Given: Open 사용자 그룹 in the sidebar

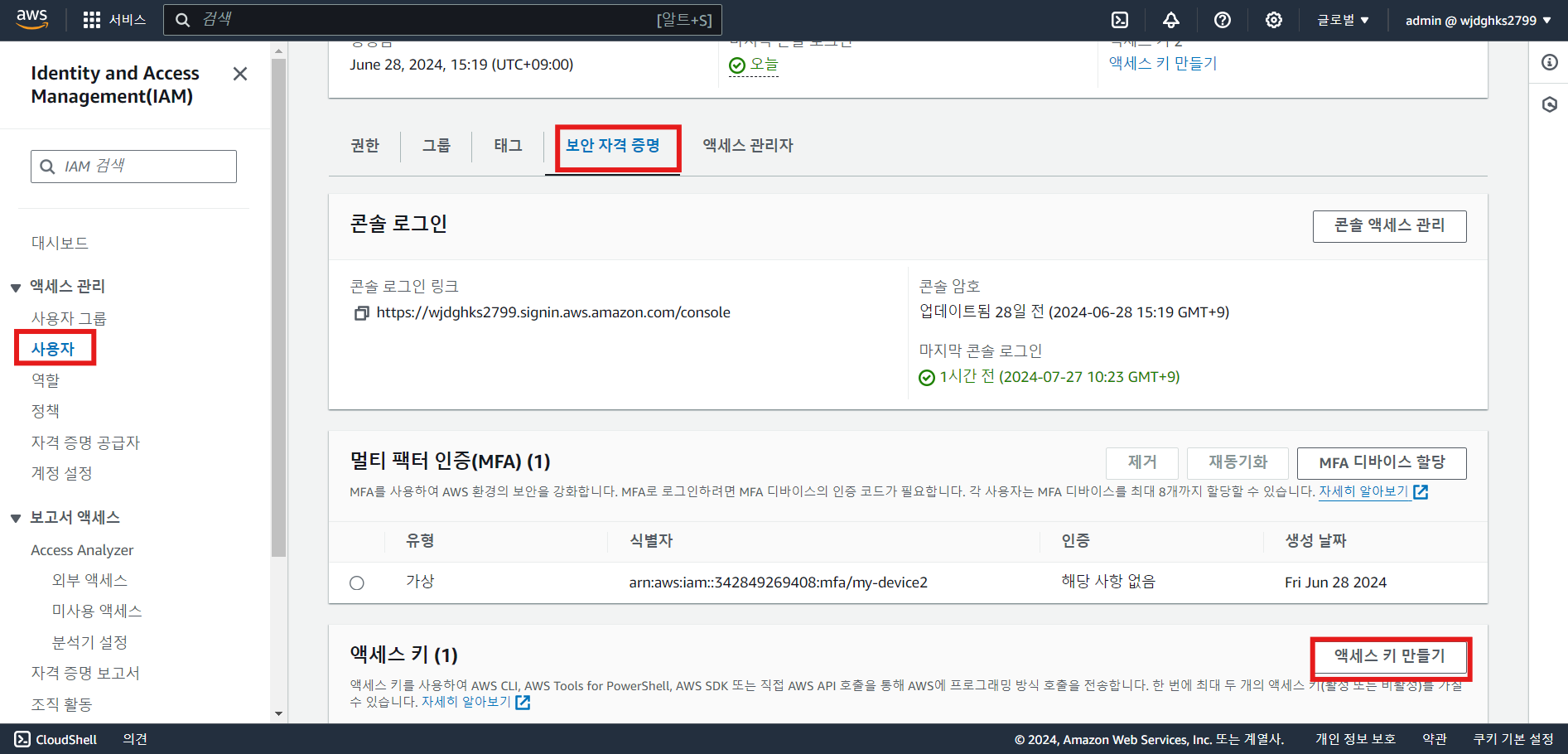Looking at the screenshot, I should pyautogui.click(x=69, y=318).
